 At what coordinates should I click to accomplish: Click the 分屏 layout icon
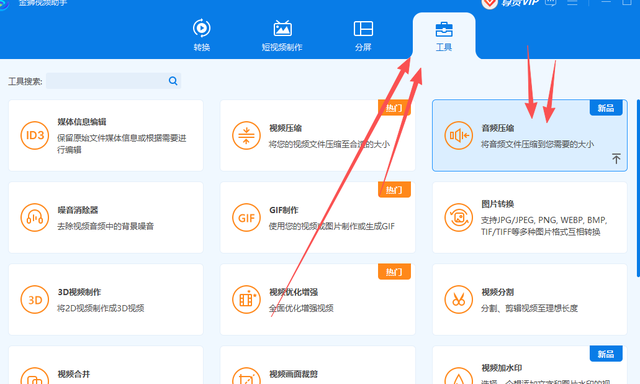click(x=363, y=29)
